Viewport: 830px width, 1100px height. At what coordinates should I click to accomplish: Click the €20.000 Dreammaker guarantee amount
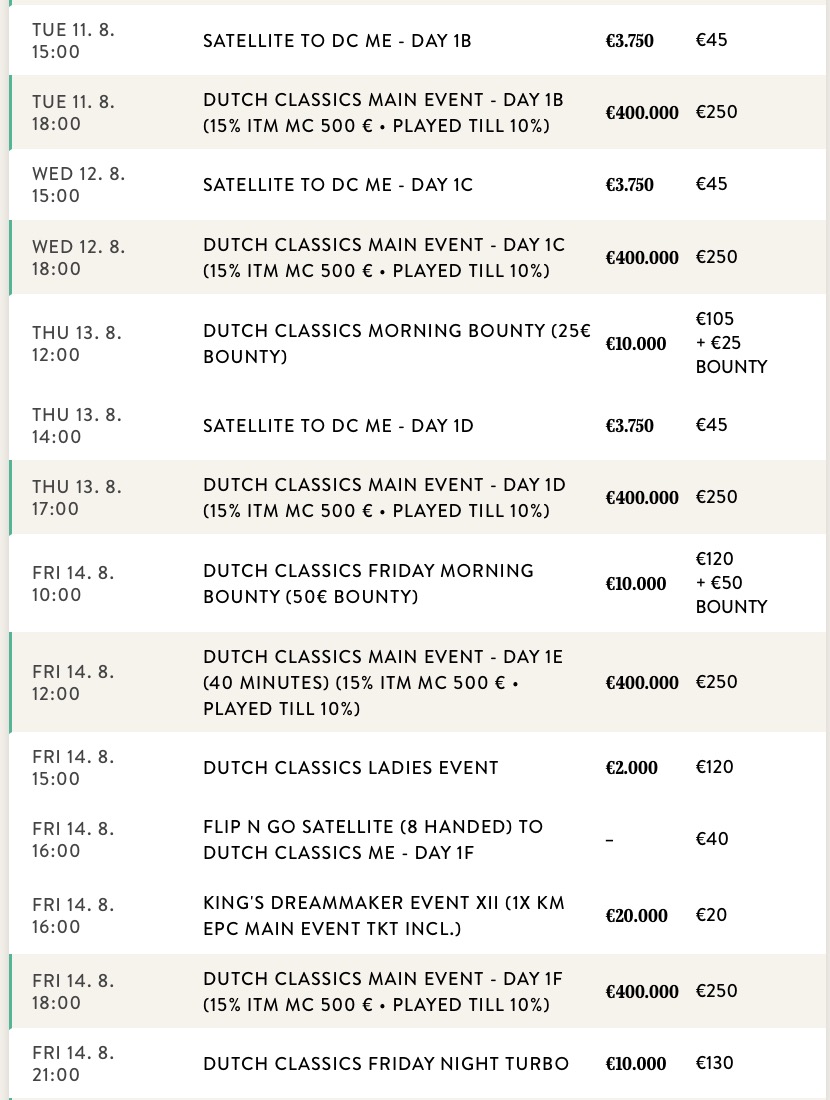tap(636, 915)
